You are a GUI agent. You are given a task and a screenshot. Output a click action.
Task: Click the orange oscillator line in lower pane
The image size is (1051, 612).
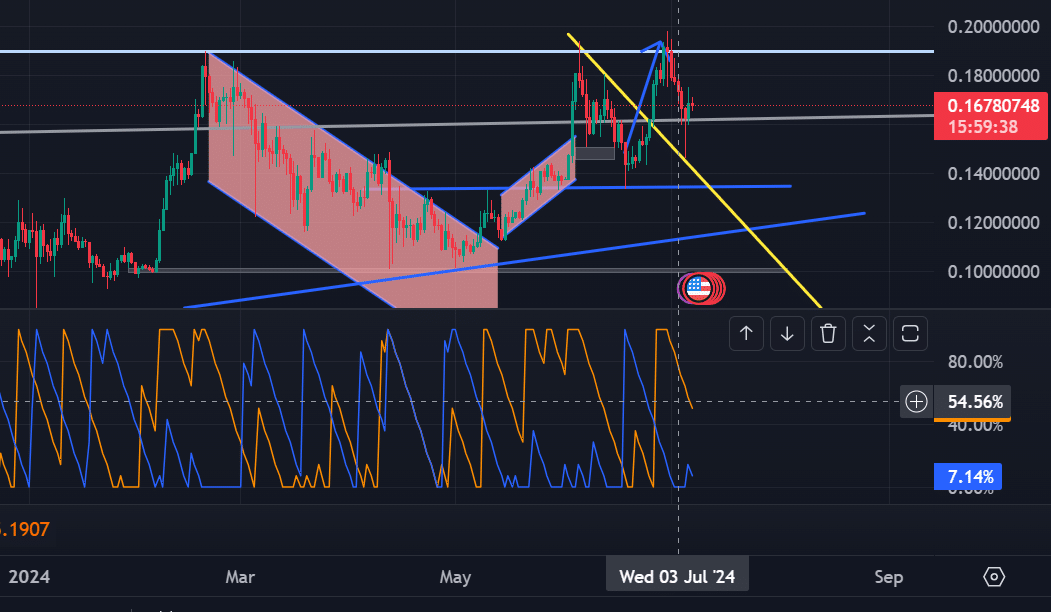coord(684,384)
